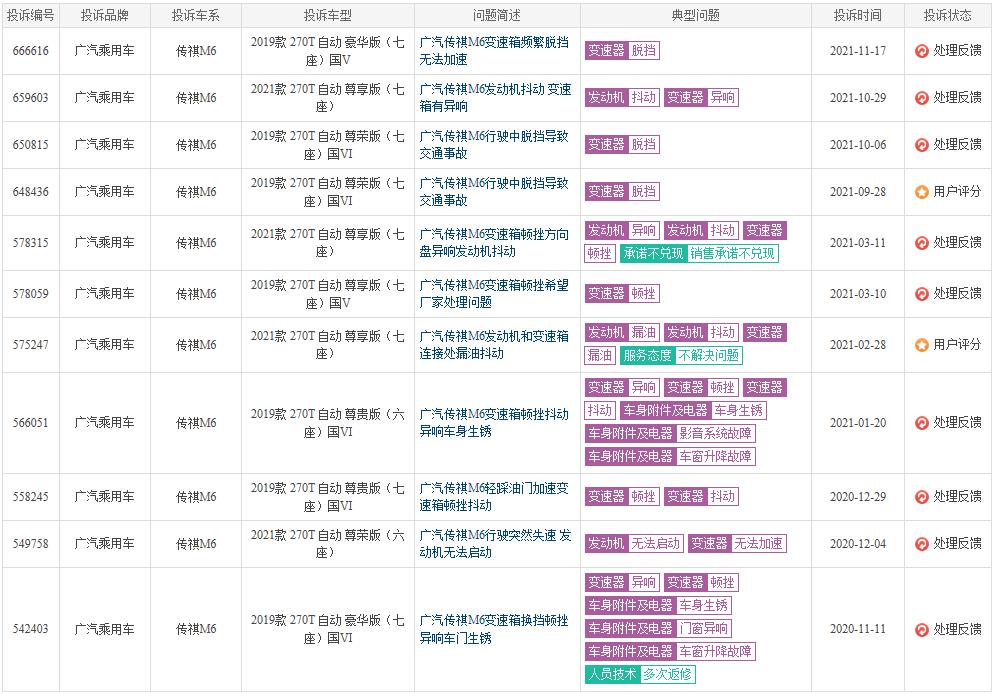Image resolution: width=999 pixels, height=699 pixels.
Task: Open 广汽传祺M6行驶突然失速 发动机无法启动 link
Action: 495,544
